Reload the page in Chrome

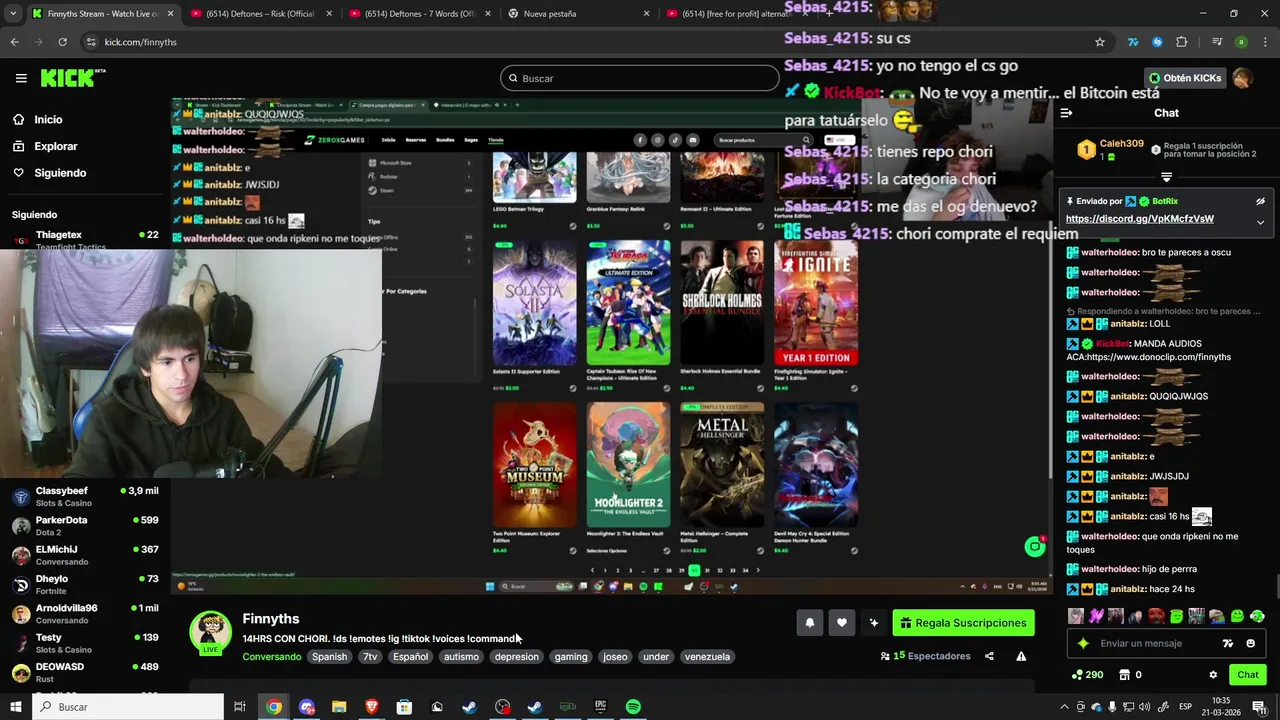point(62,42)
